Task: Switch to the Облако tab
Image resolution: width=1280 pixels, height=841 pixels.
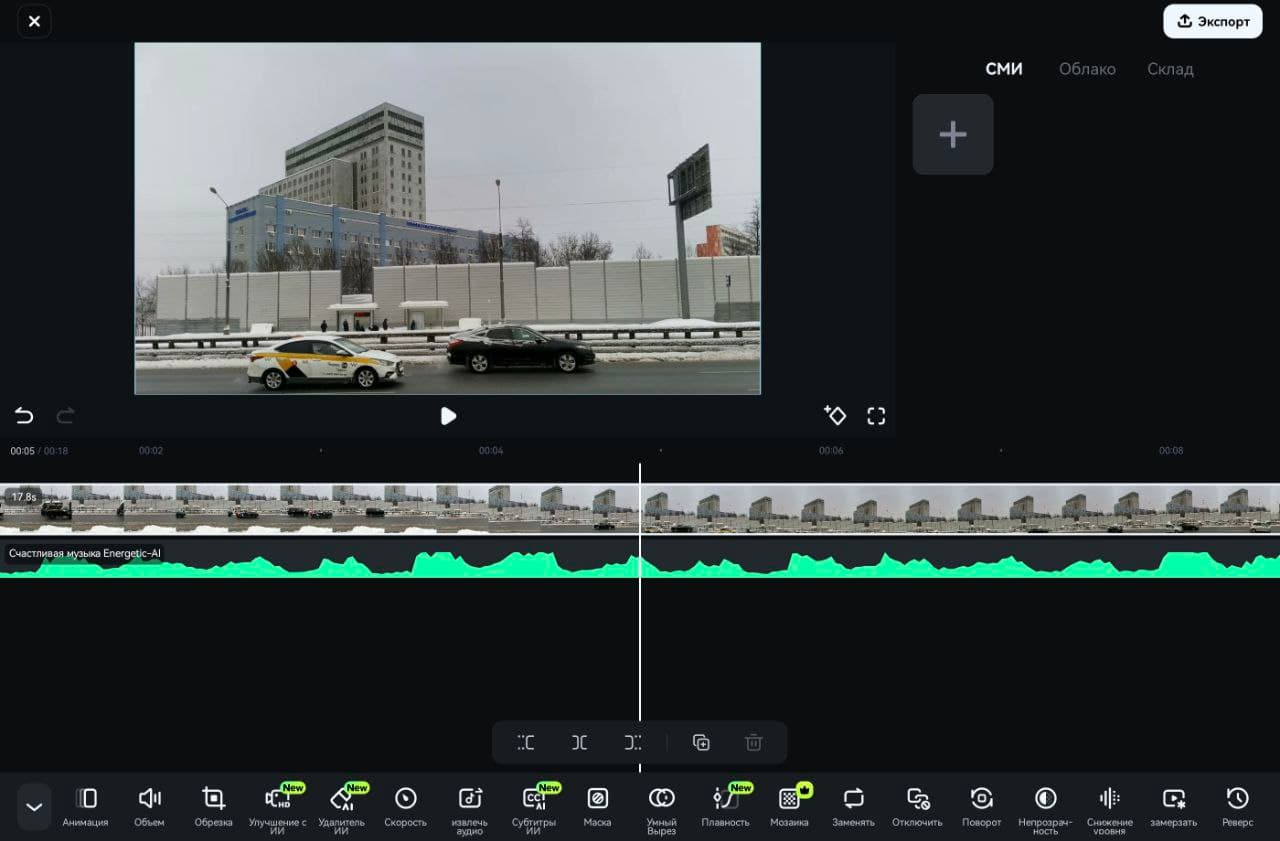Action: [1087, 69]
